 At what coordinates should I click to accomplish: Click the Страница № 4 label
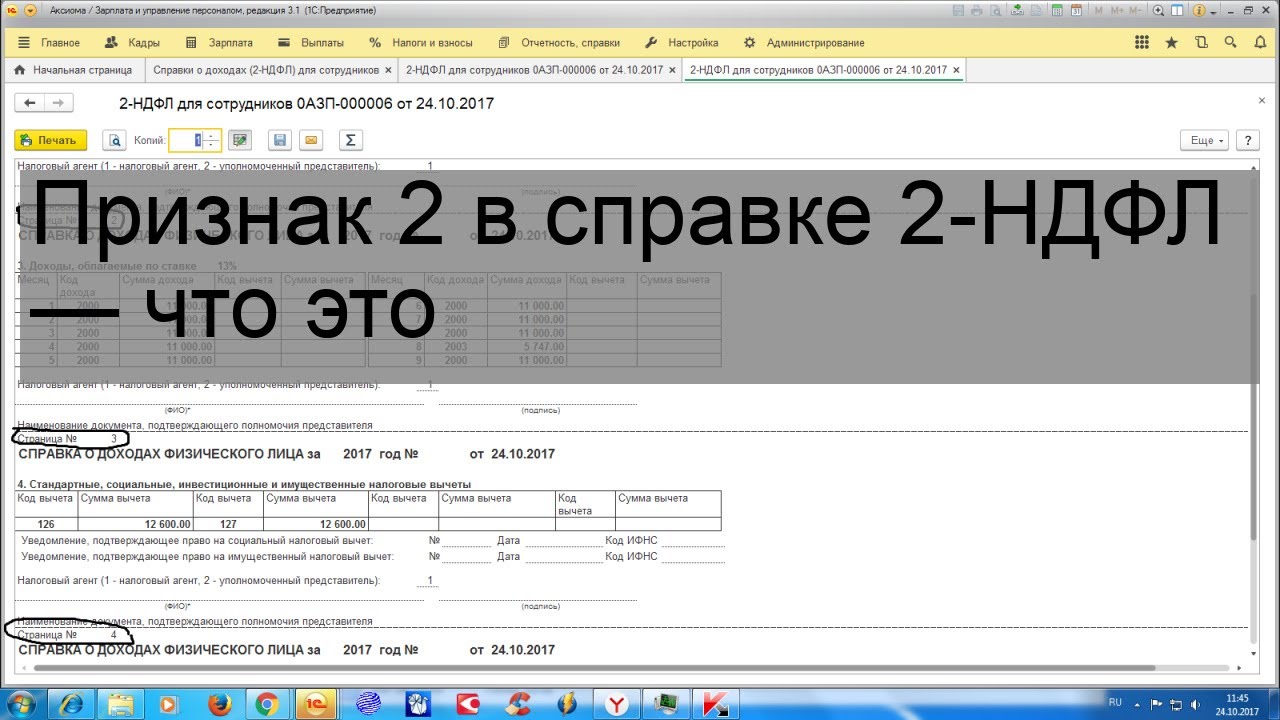click(x=67, y=635)
